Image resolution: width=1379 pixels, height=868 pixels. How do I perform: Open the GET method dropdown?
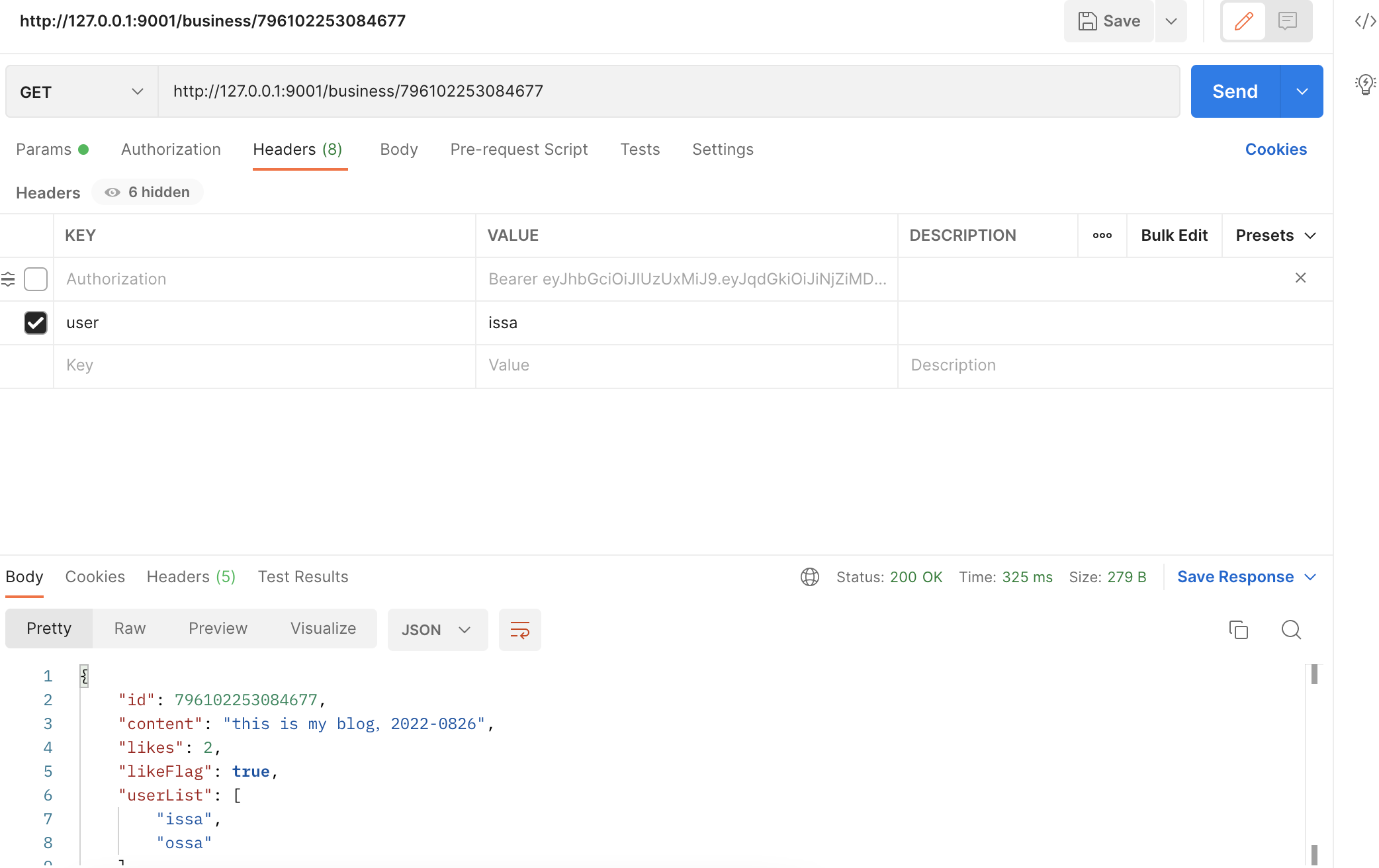tap(81, 91)
